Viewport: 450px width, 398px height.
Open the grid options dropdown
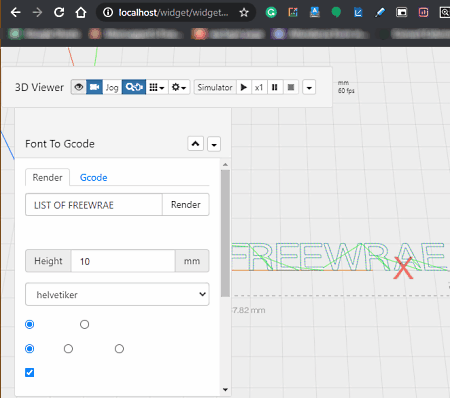(x=157, y=87)
